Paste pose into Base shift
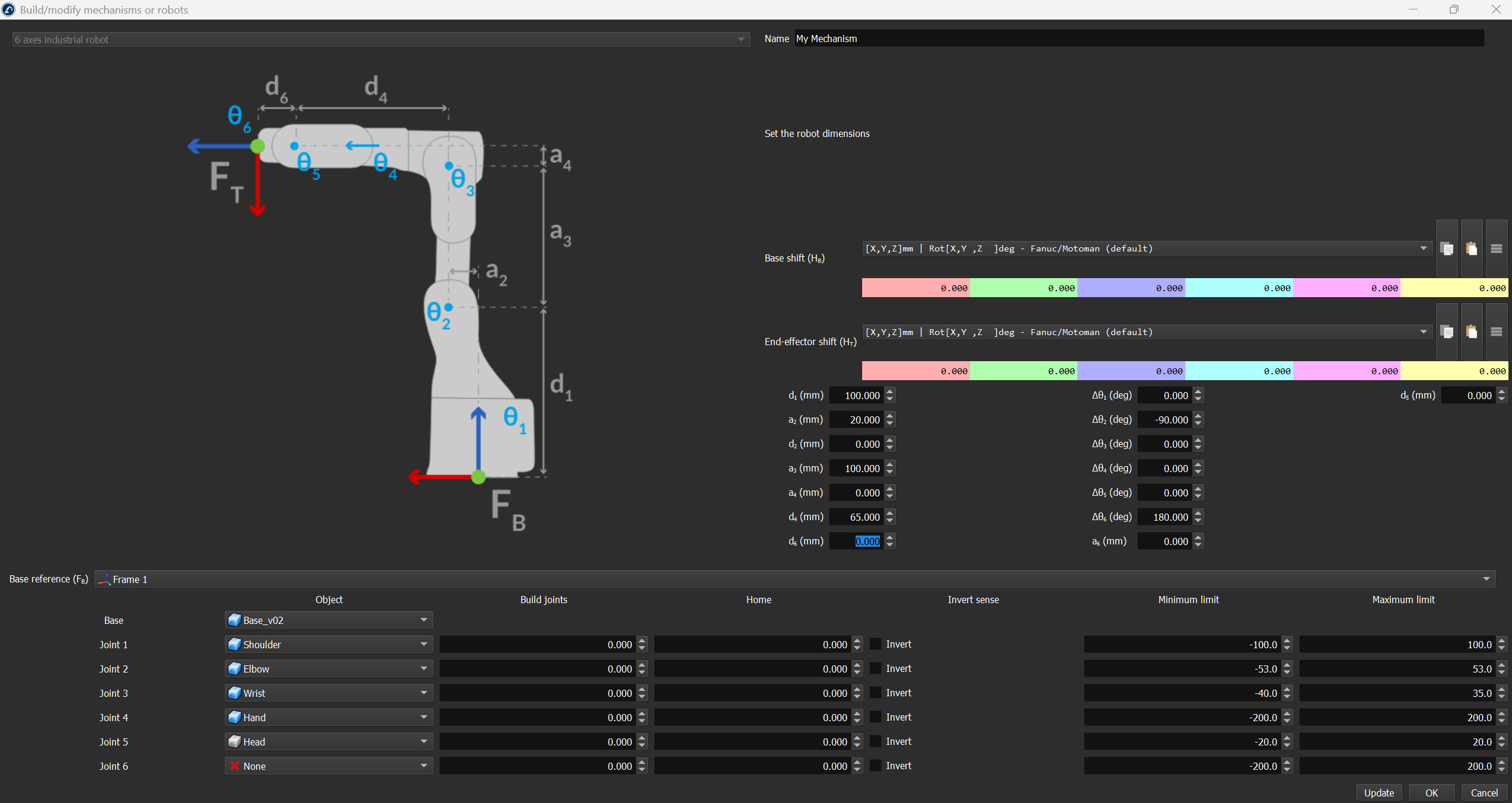The width and height of the screenshot is (1512, 803). [x=1472, y=249]
